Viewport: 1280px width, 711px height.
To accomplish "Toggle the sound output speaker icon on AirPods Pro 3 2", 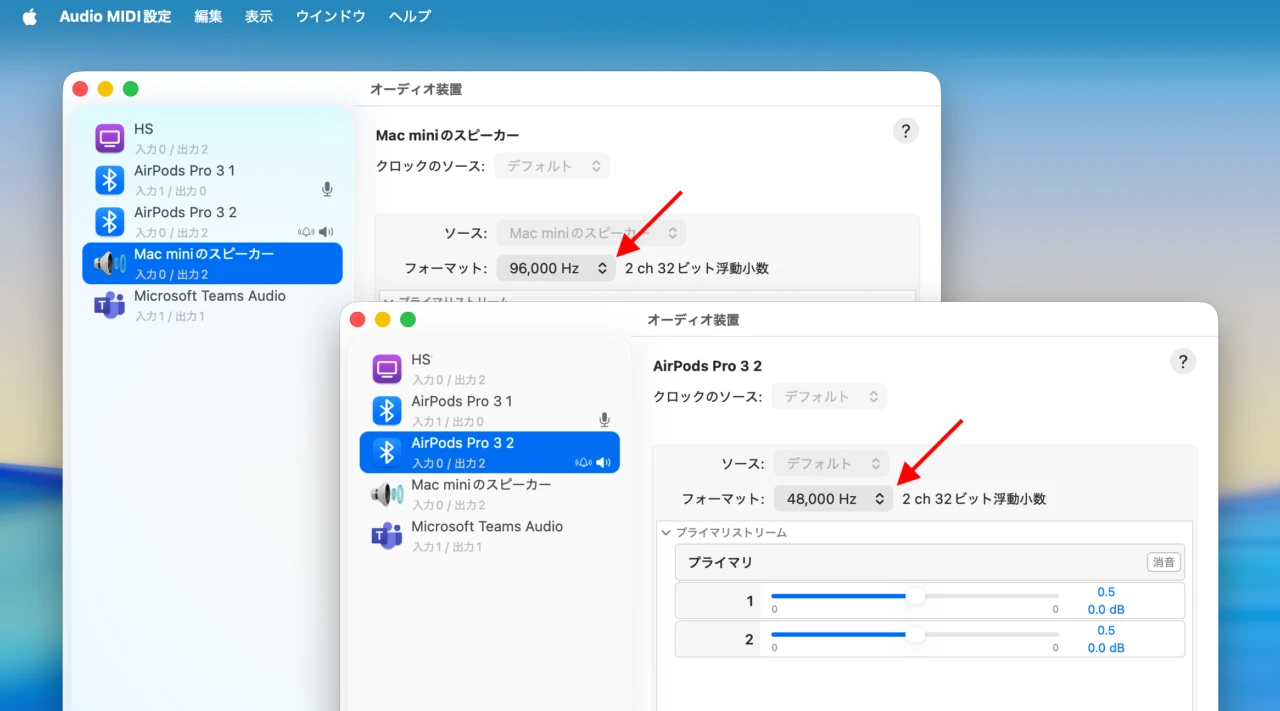I will click(603, 461).
